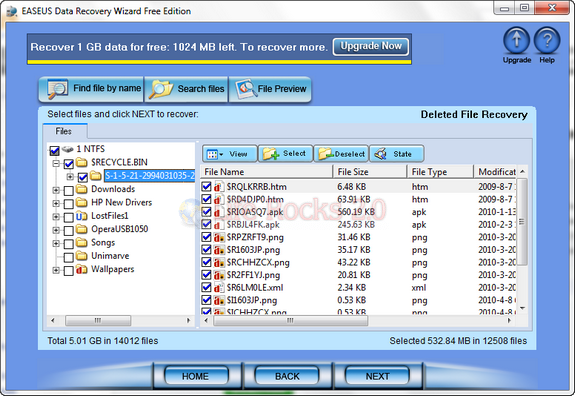
Task: Select the $RIOASQ7.apk file name
Action: coord(255,212)
